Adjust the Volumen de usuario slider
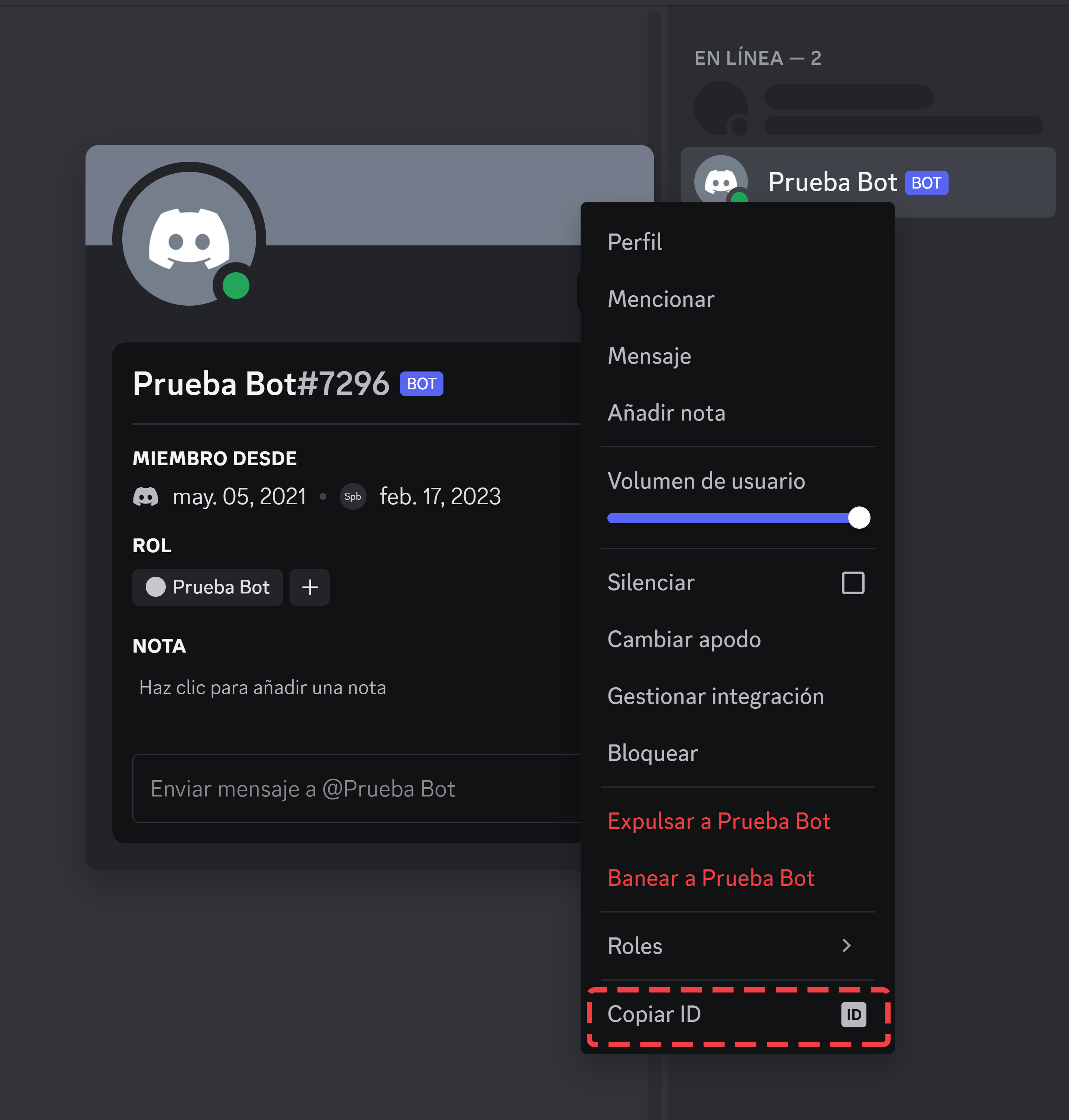This screenshot has height=1120, width=1069. pos(739,518)
